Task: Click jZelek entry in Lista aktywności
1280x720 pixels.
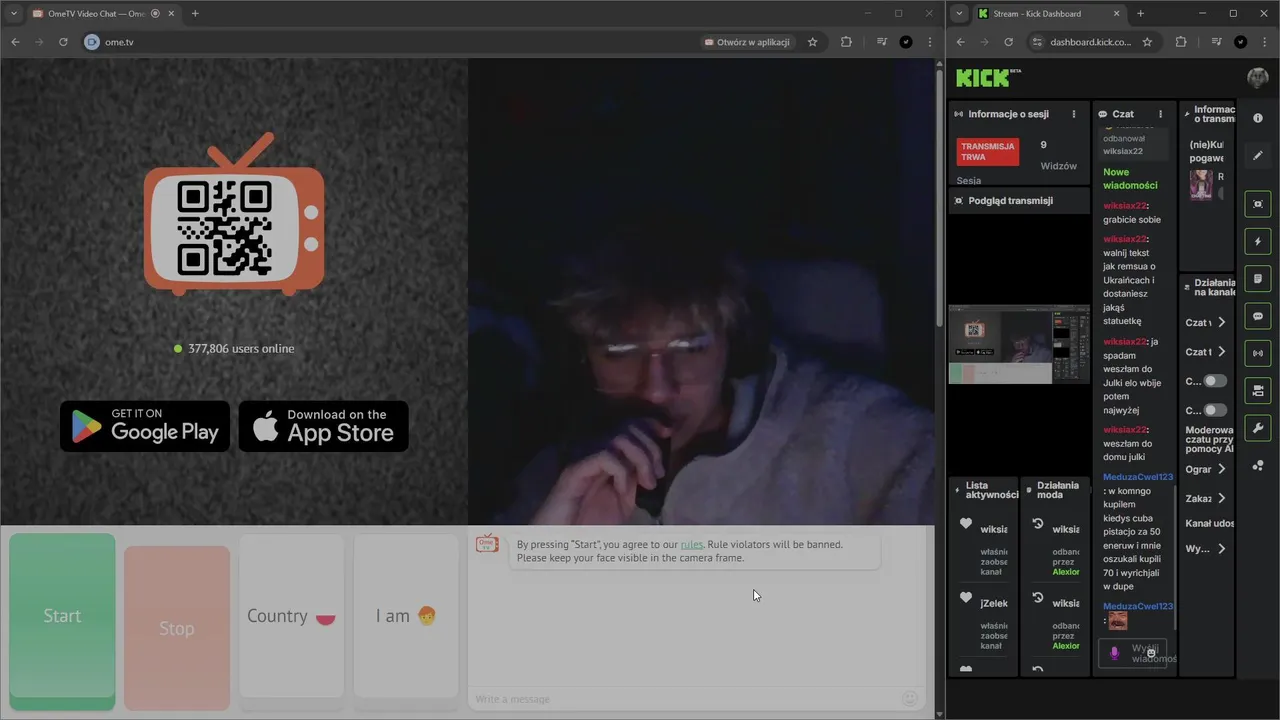Action: coord(993,603)
